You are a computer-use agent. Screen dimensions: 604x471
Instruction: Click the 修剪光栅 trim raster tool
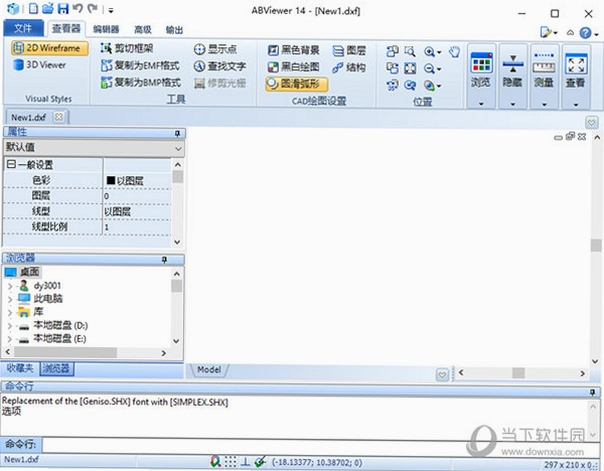tap(220, 83)
